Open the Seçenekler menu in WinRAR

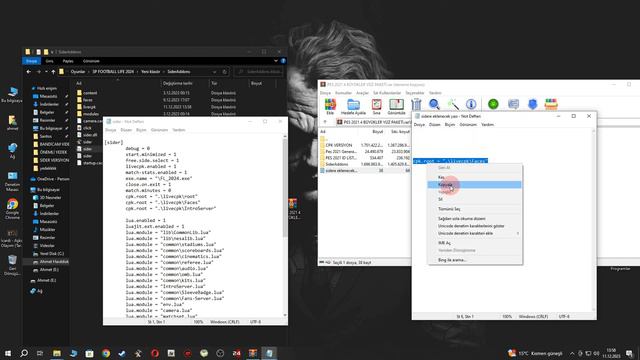tap(415, 93)
